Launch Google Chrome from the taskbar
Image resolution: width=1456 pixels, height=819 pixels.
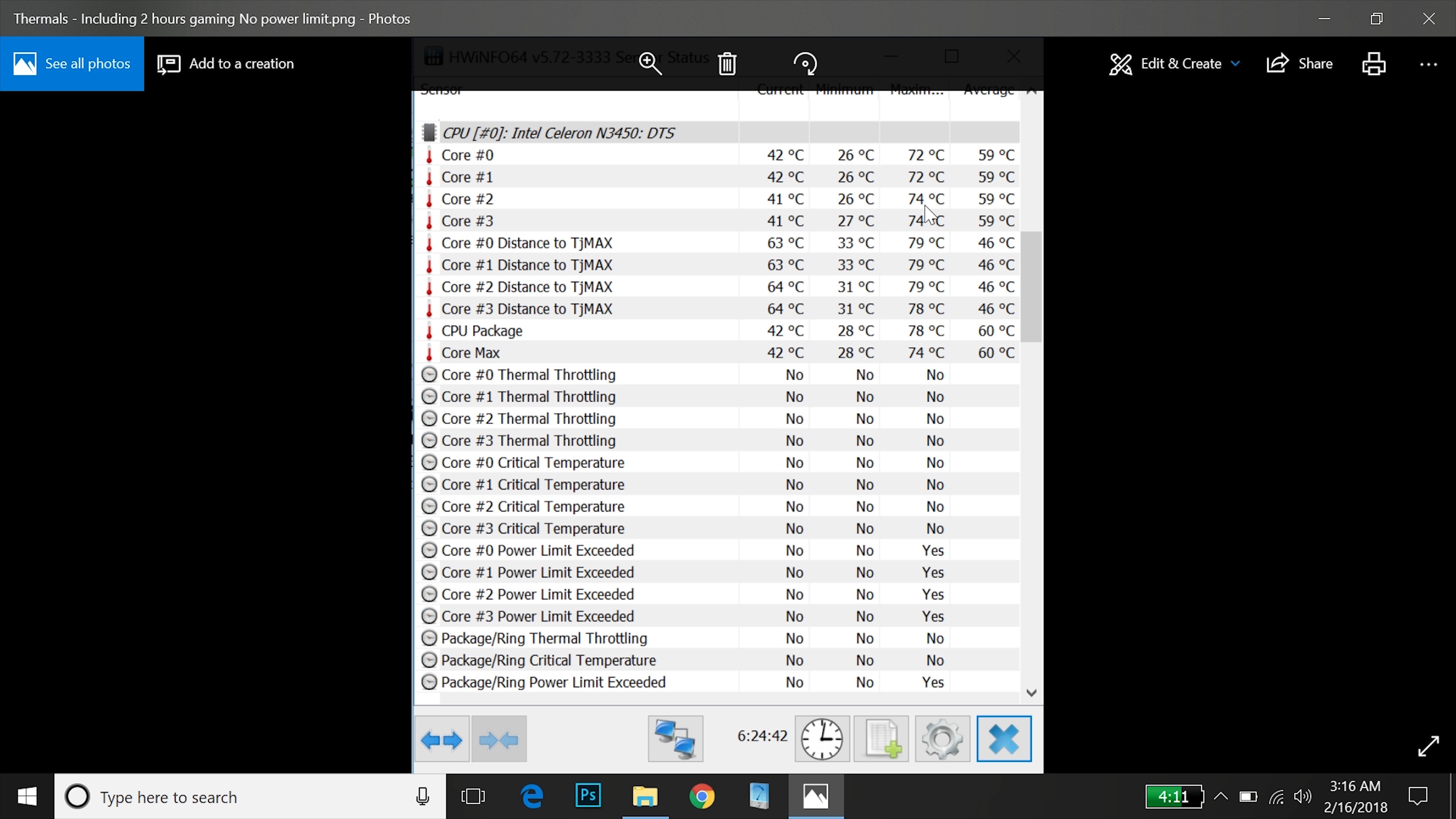701,796
